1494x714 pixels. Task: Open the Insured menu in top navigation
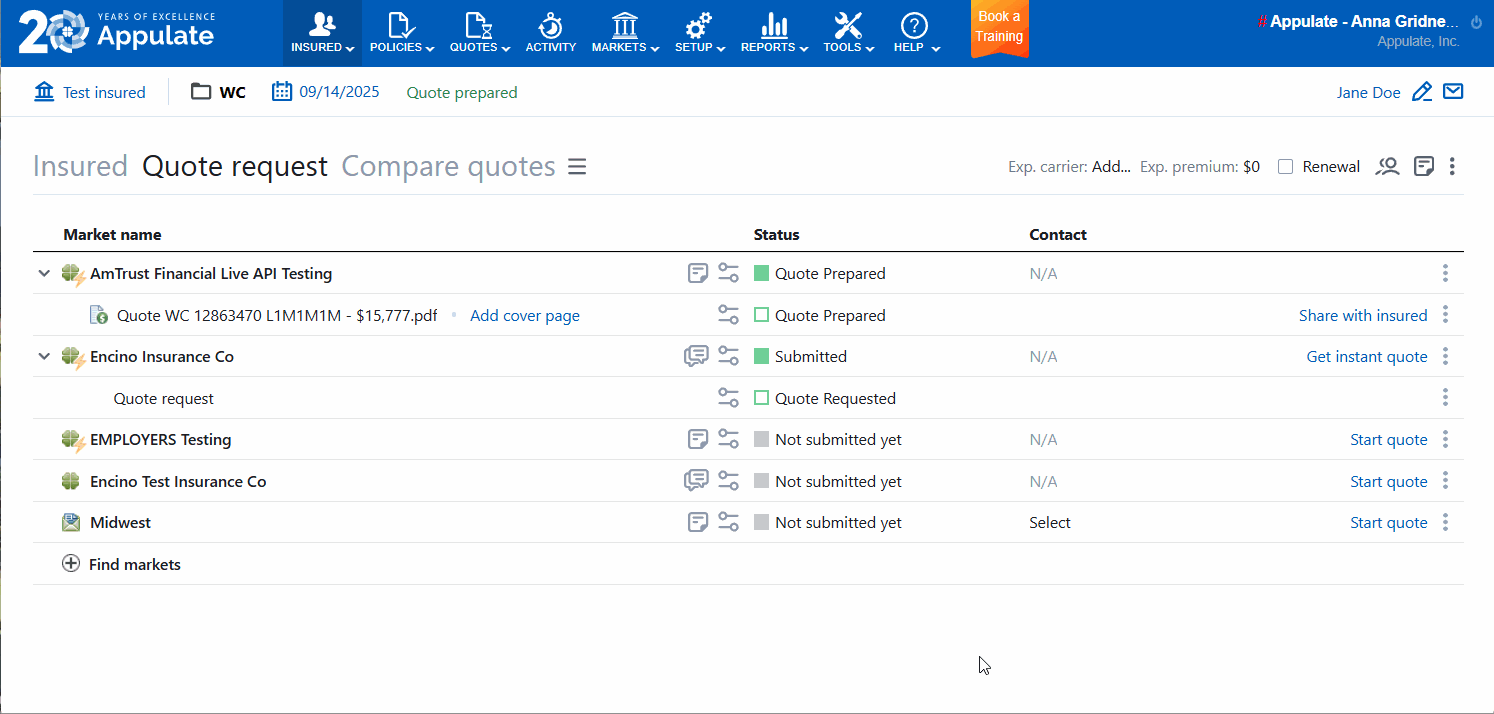(x=322, y=33)
